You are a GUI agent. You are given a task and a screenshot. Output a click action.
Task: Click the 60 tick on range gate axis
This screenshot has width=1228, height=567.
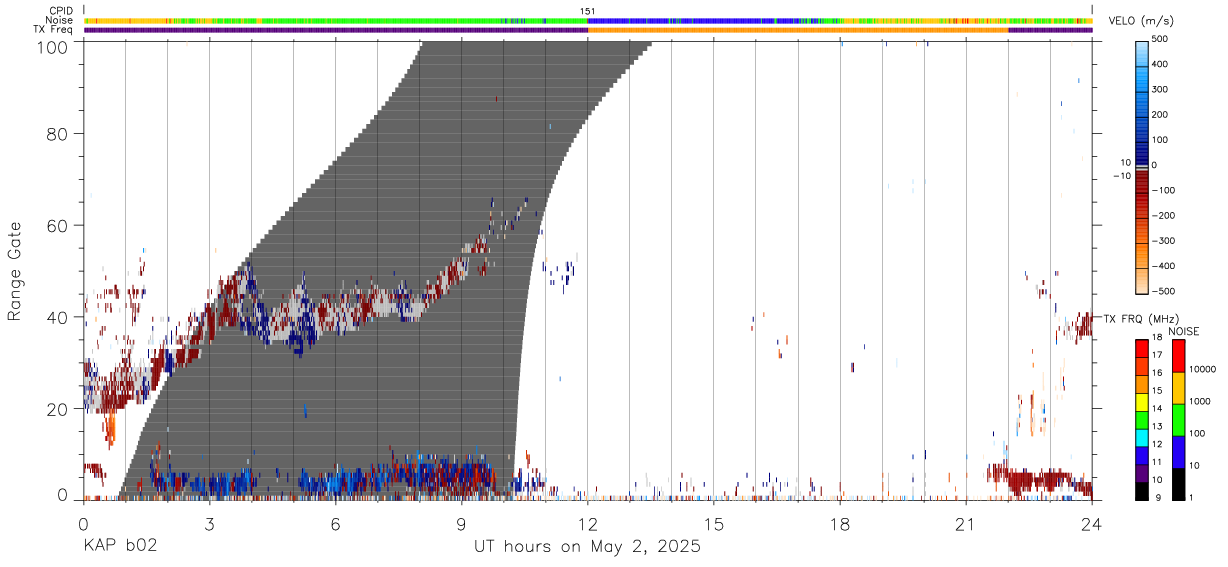click(x=58, y=225)
